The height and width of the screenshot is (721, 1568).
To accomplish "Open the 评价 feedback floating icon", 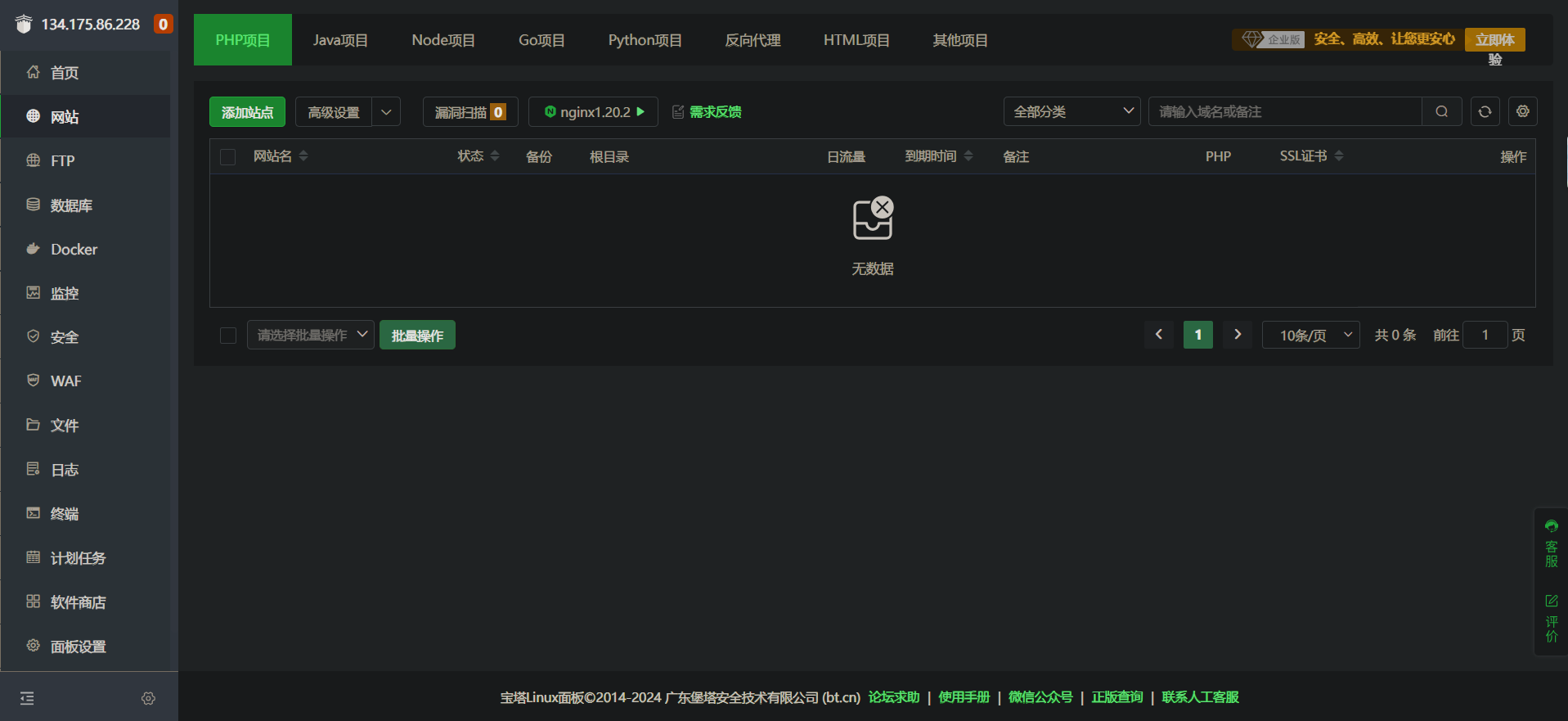I will point(1551,619).
